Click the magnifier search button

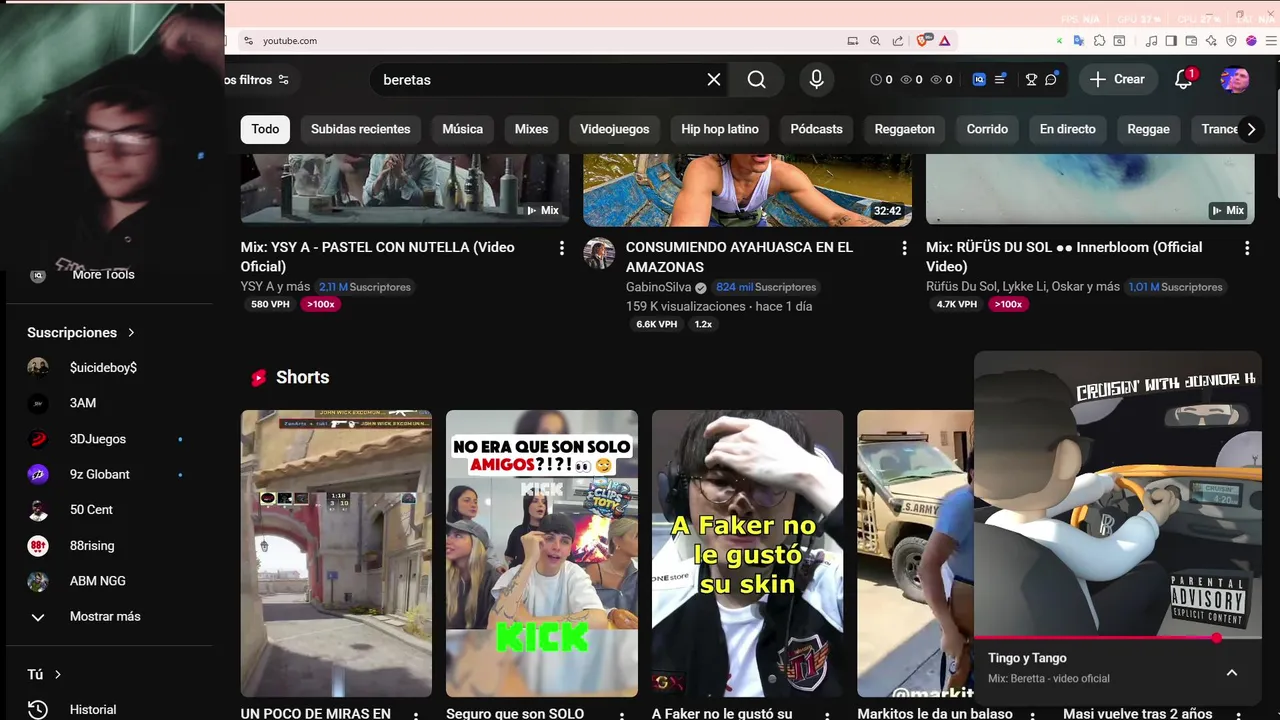757,79
